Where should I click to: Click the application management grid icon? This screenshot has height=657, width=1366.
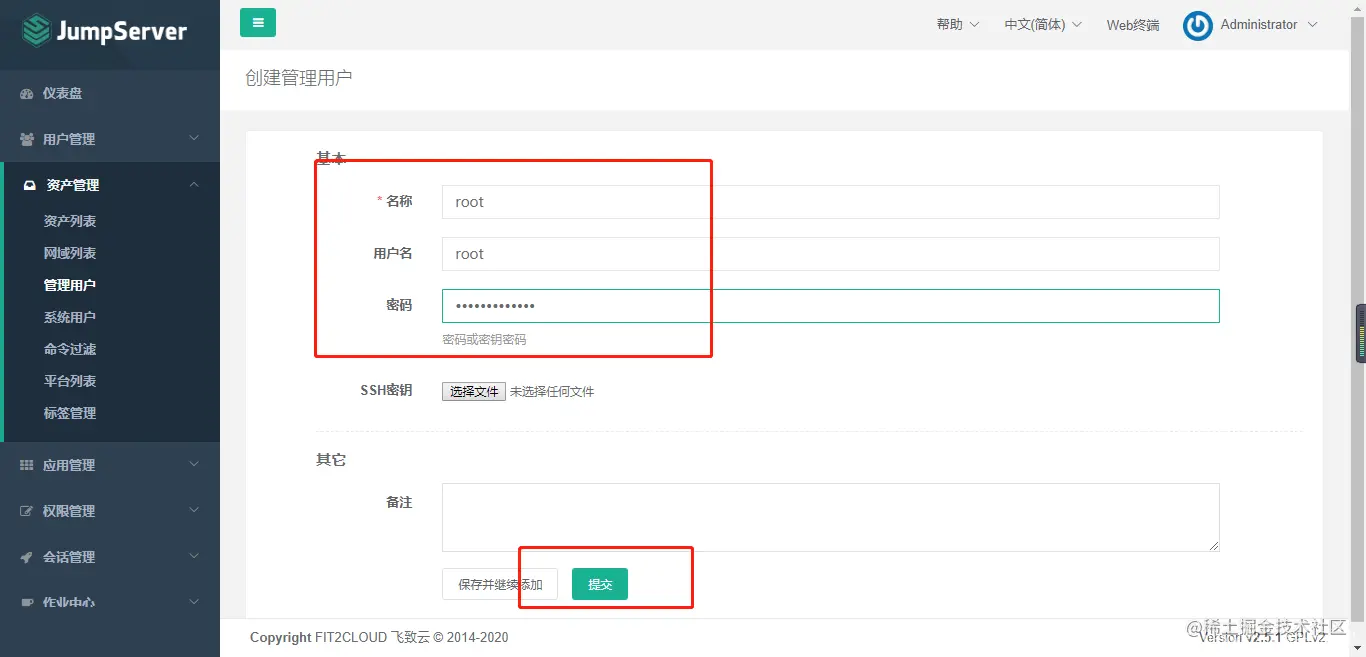(x=27, y=465)
